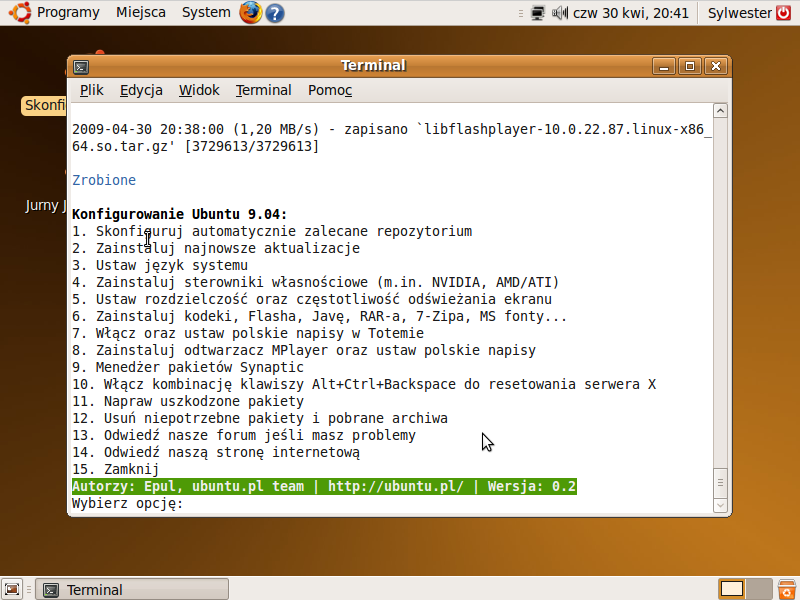The height and width of the screenshot is (600, 800).
Task: Click the terminal scrollbar down arrow
Action: 720,506
